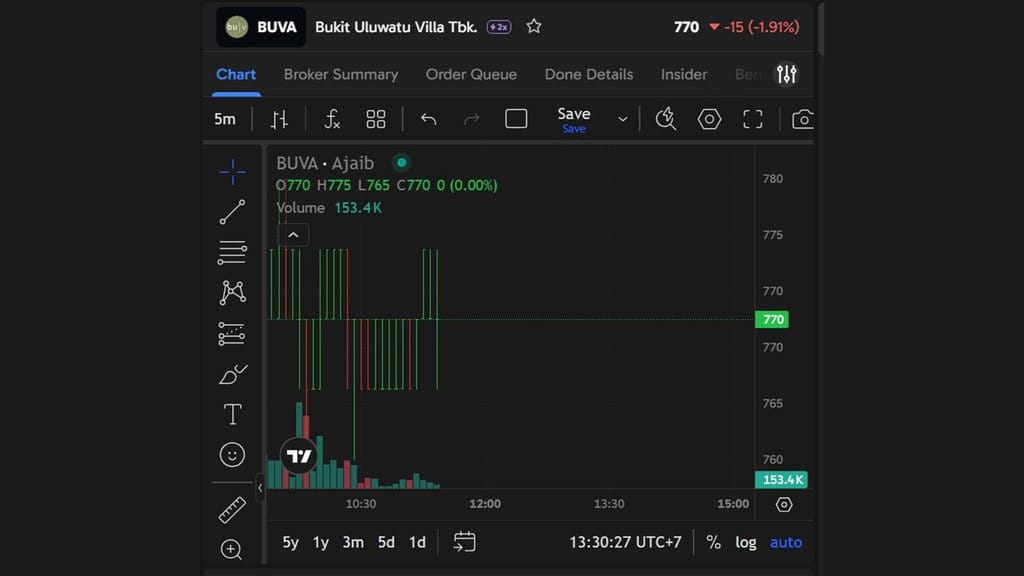Screen dimensions: 1024x576
Task: Collapse the indicator legend chevron
Action: click(293, 235)
